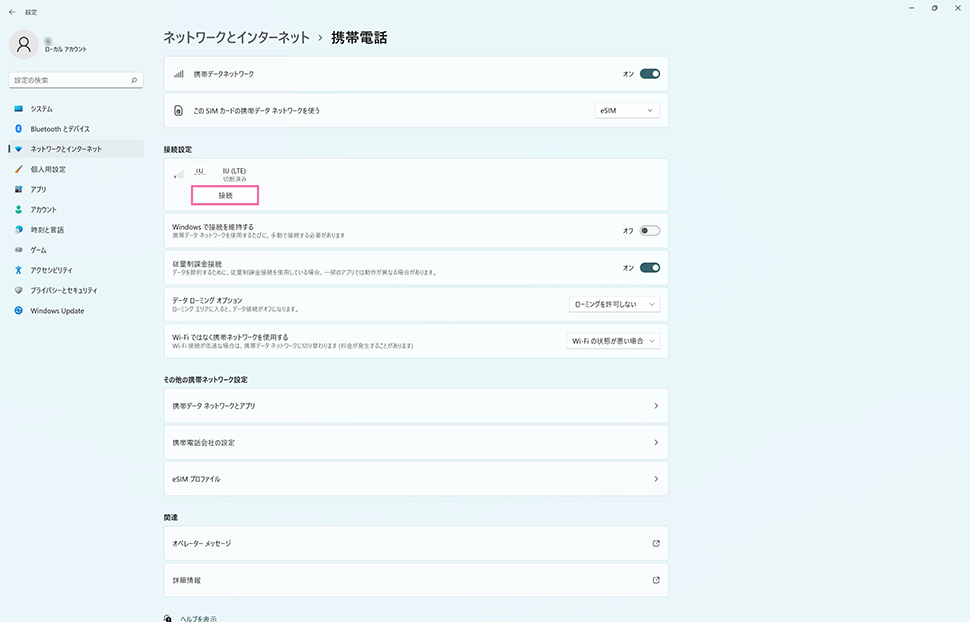Click the Windows Update icon in the sidebar
The height and width of the screenshot is (622, 970).
point(18,310)
